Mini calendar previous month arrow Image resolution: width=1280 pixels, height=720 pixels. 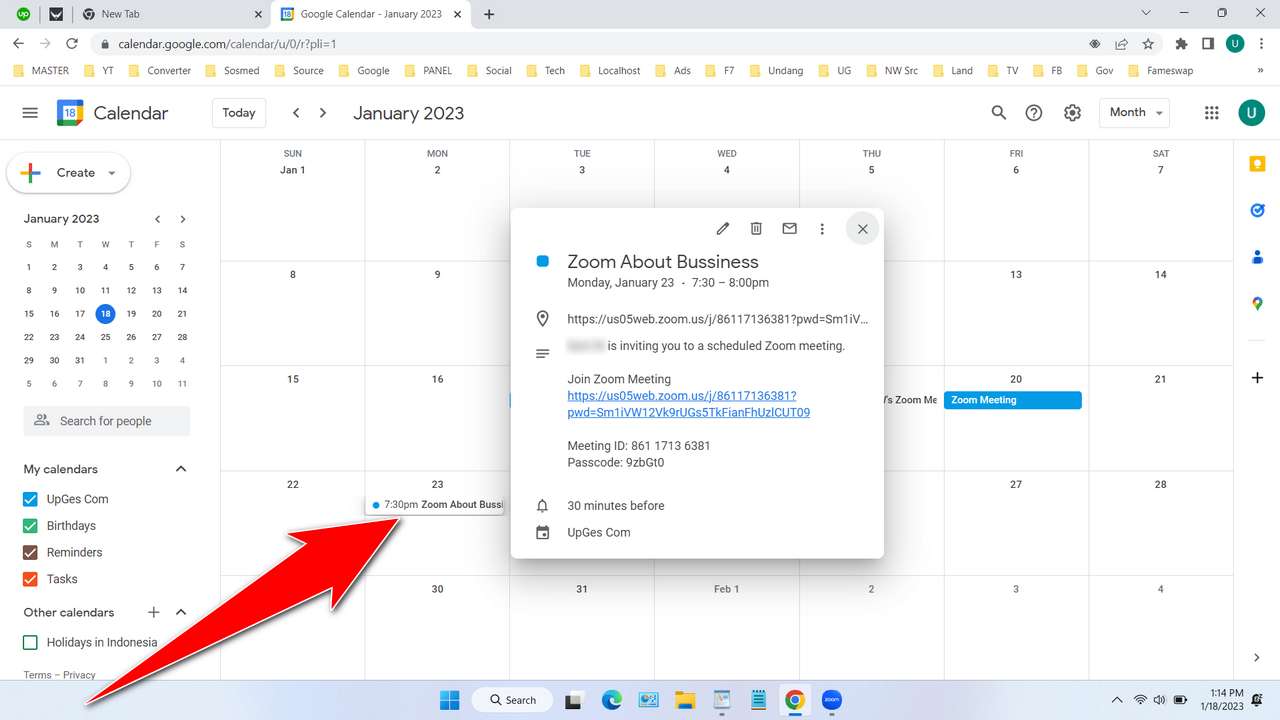coord(157,219)
